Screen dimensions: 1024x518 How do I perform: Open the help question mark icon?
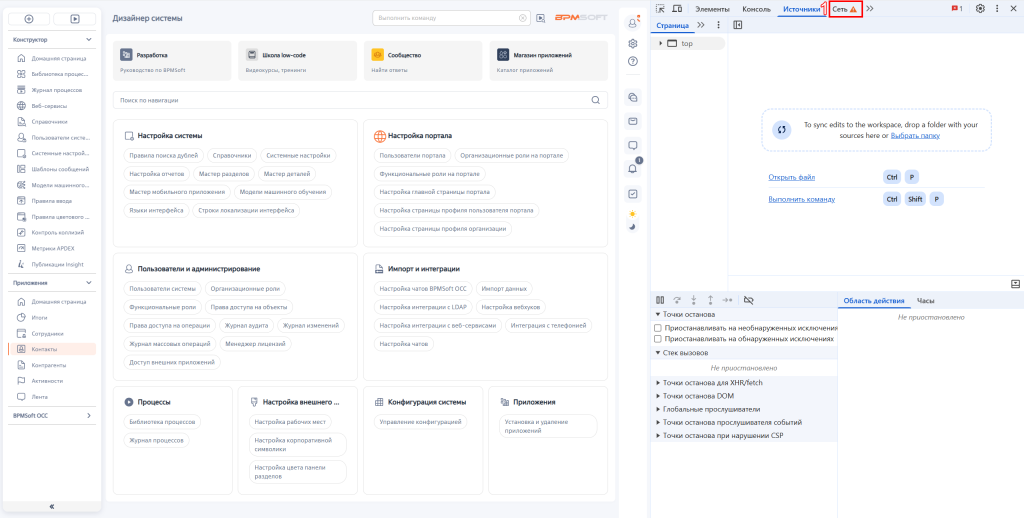pos(632,62)
